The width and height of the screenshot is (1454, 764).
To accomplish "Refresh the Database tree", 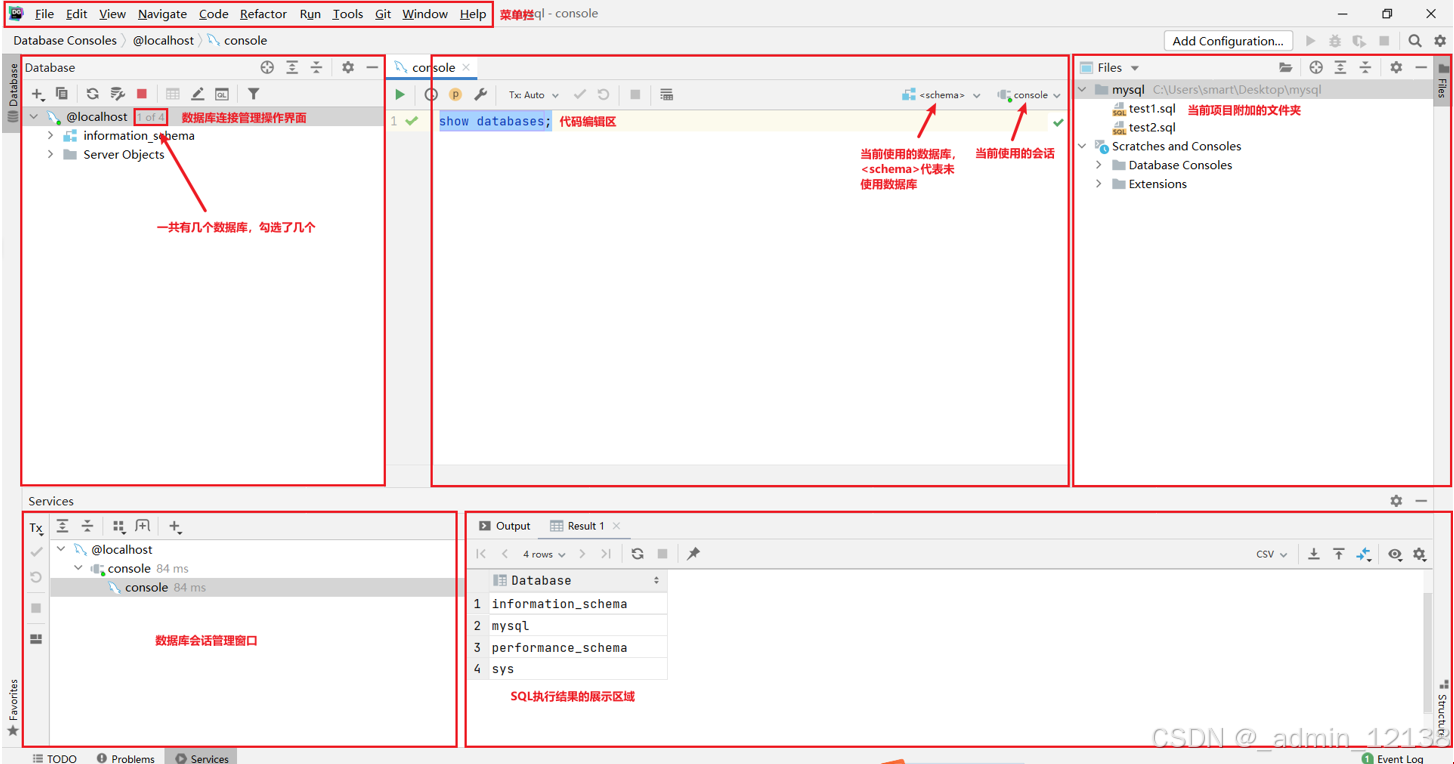I will tap(92, 94).
